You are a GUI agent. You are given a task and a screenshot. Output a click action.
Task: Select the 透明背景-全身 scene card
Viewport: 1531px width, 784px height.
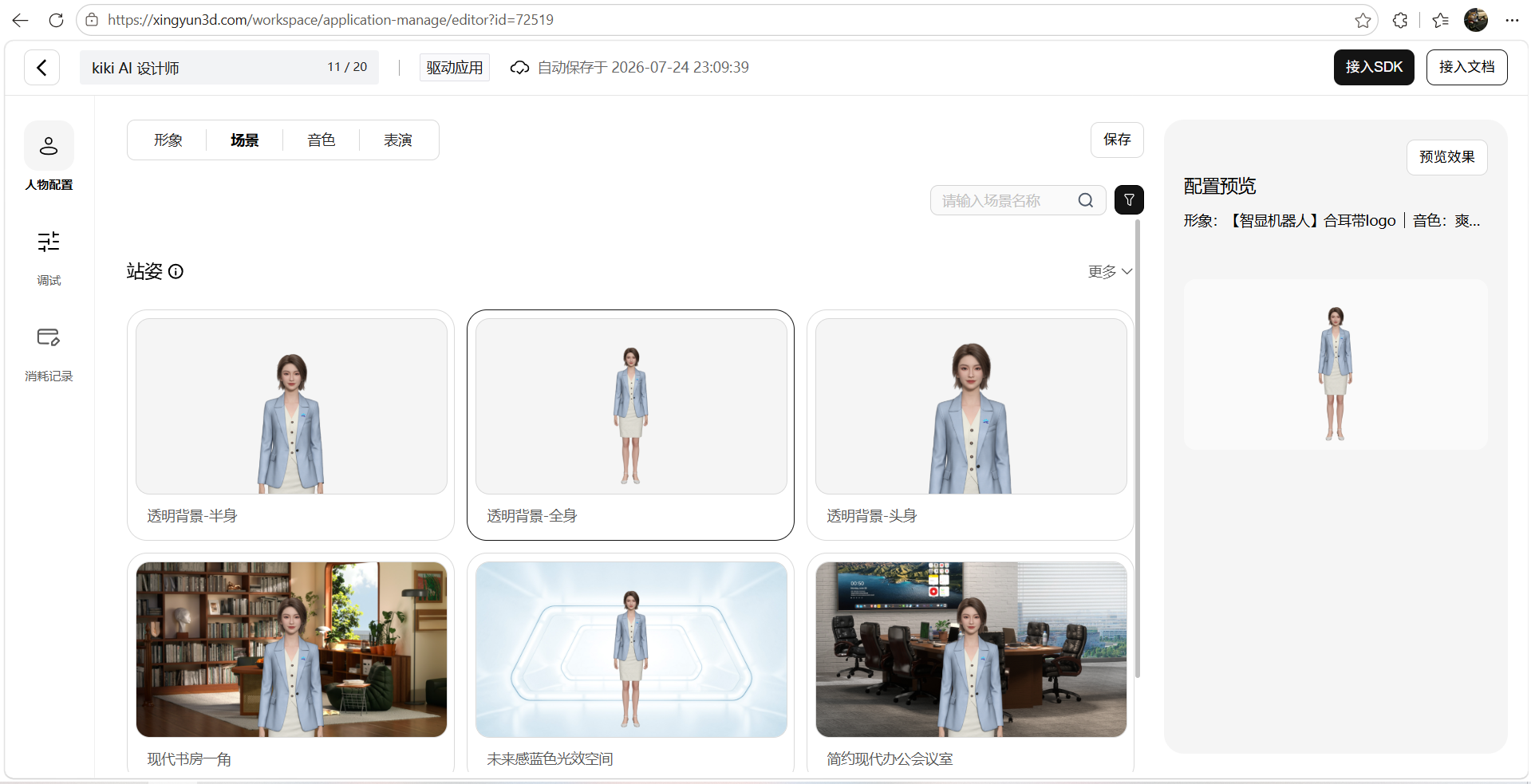[x=630, y=425]
